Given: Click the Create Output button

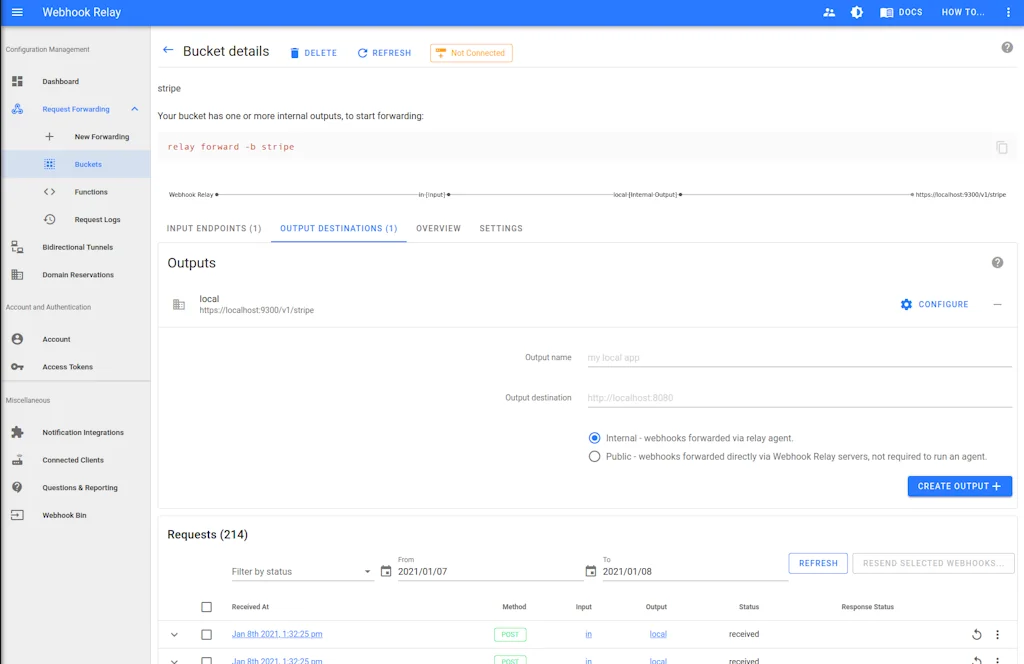Looking at the screenshot, I should (959, 486).
